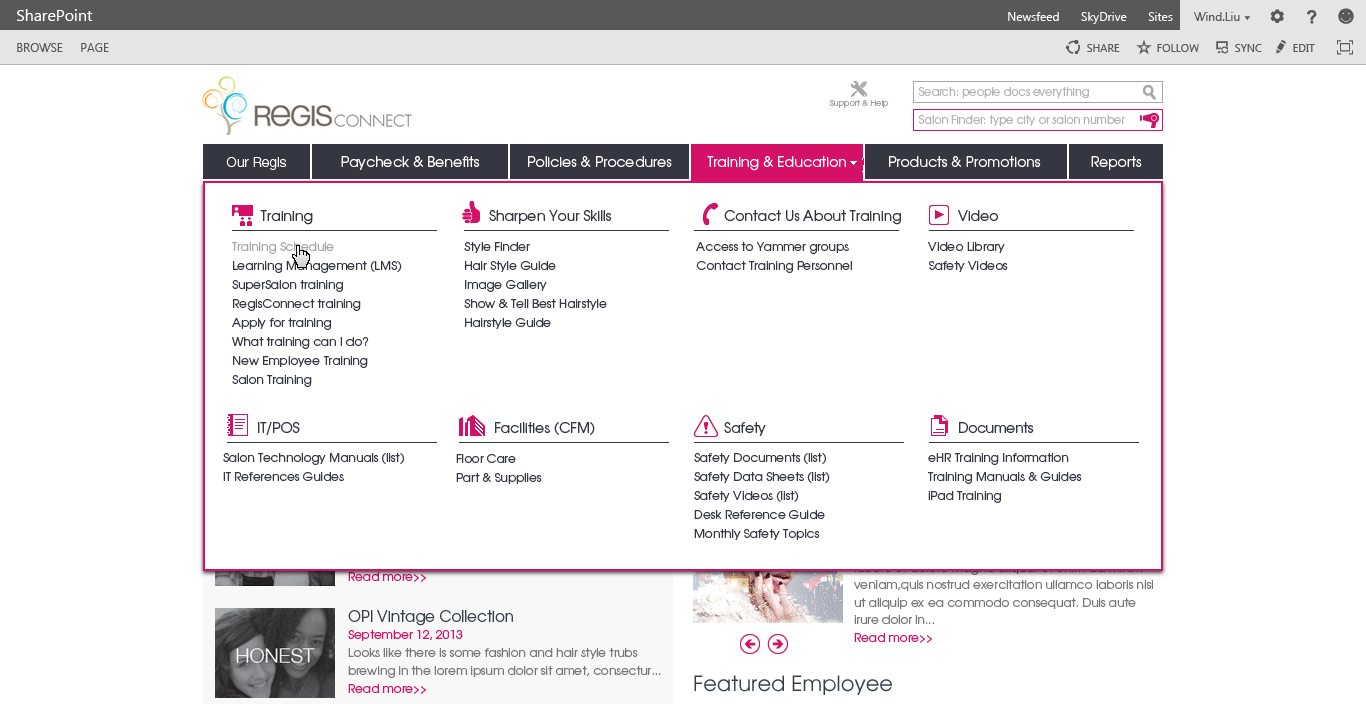1366x704 pixels.
Task: Open Image Gallery link
Action: pyautogui.click(x=505, y=285)
